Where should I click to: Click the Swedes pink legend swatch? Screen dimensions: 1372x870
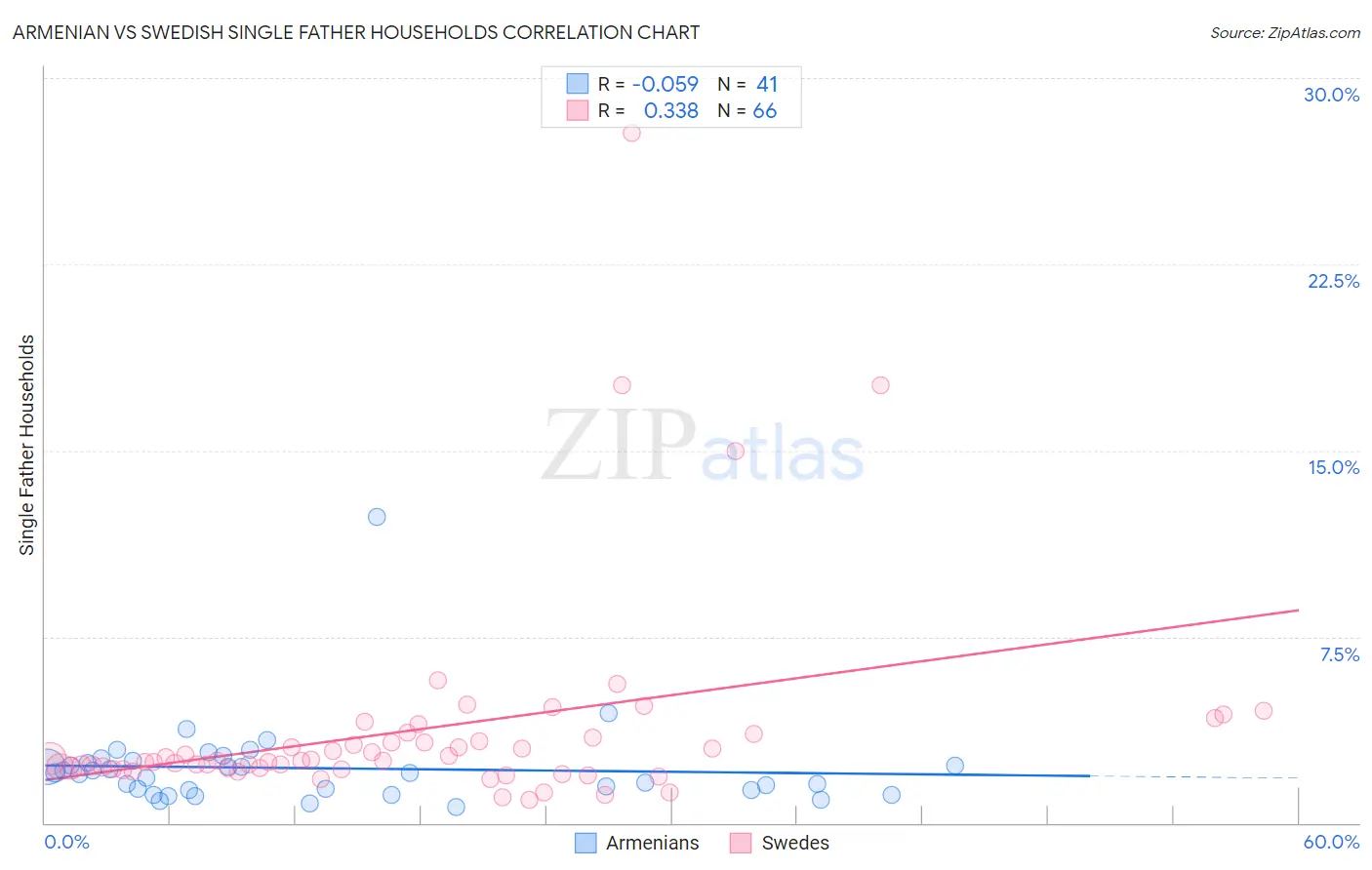tap(741, 843)
